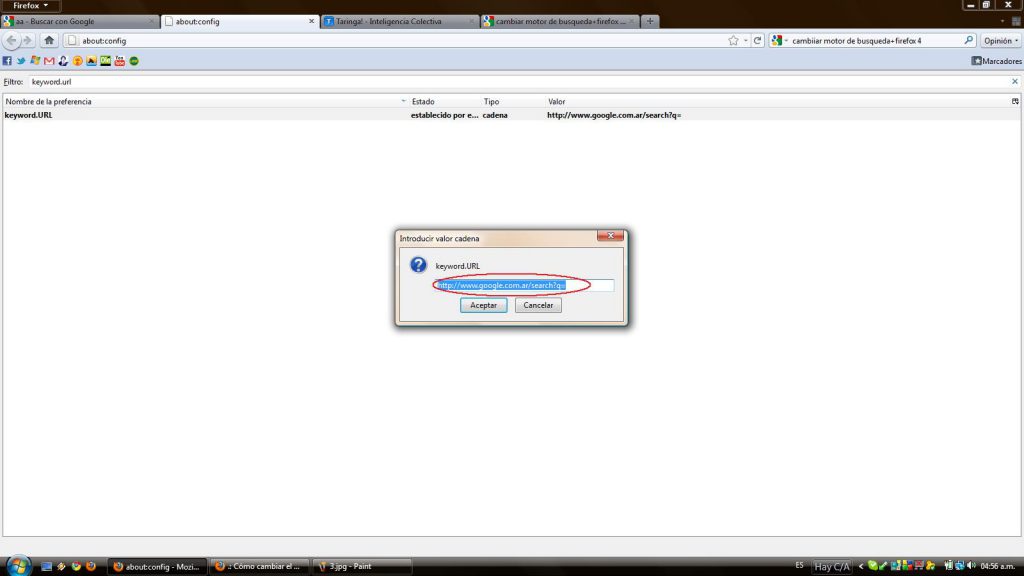Screen dimensions: 1024x576
Task: Reload the page with the refresh icon
Action: point(758,41)
